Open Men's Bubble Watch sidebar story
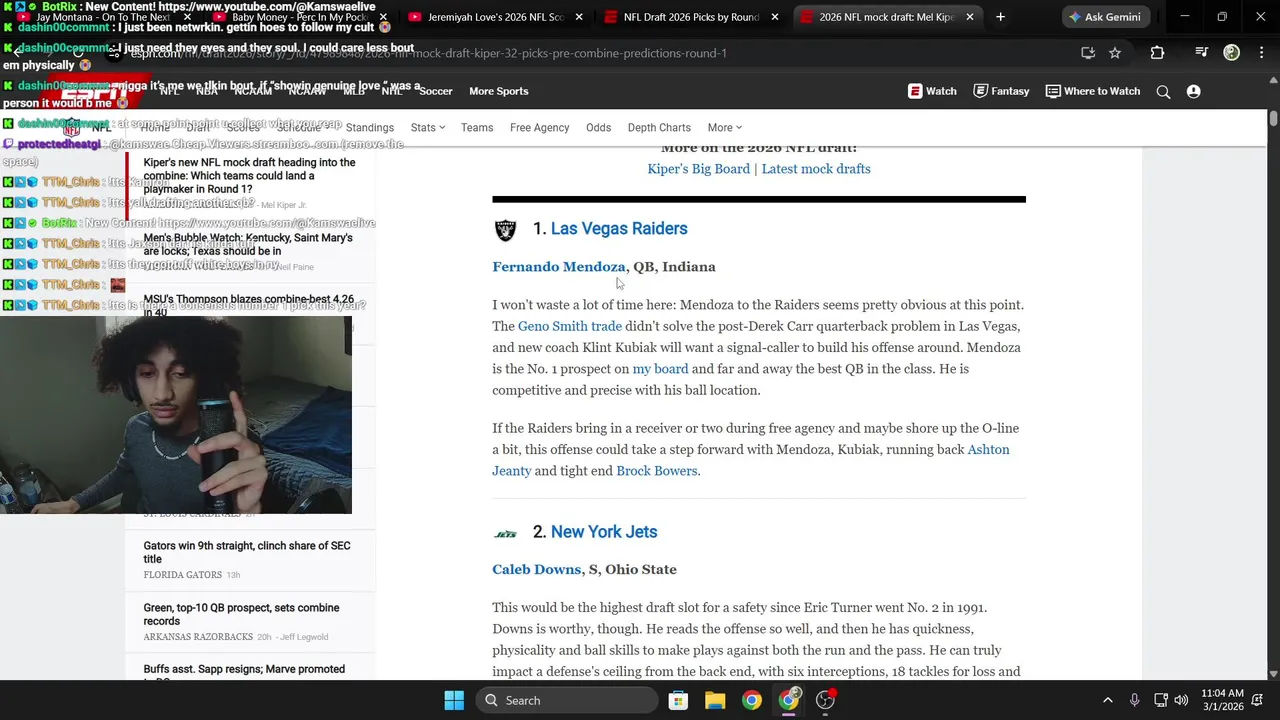This screenshot has width=1280, height=720. pyautogui.click(x=248, y=245)
